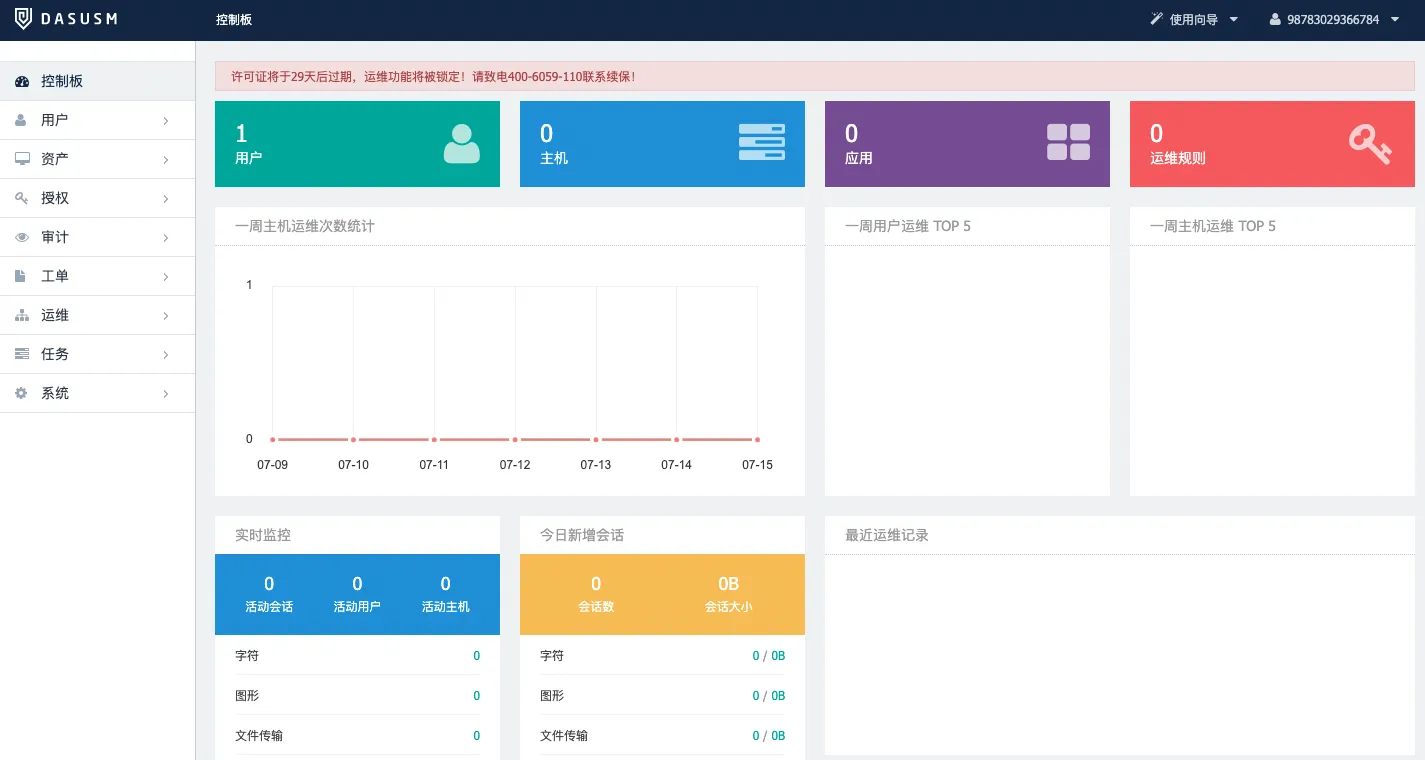This screenshot has height=760, width=1425.
Task: Click the 文件传输 value in 今日新增会话
Action: (768, 736)
